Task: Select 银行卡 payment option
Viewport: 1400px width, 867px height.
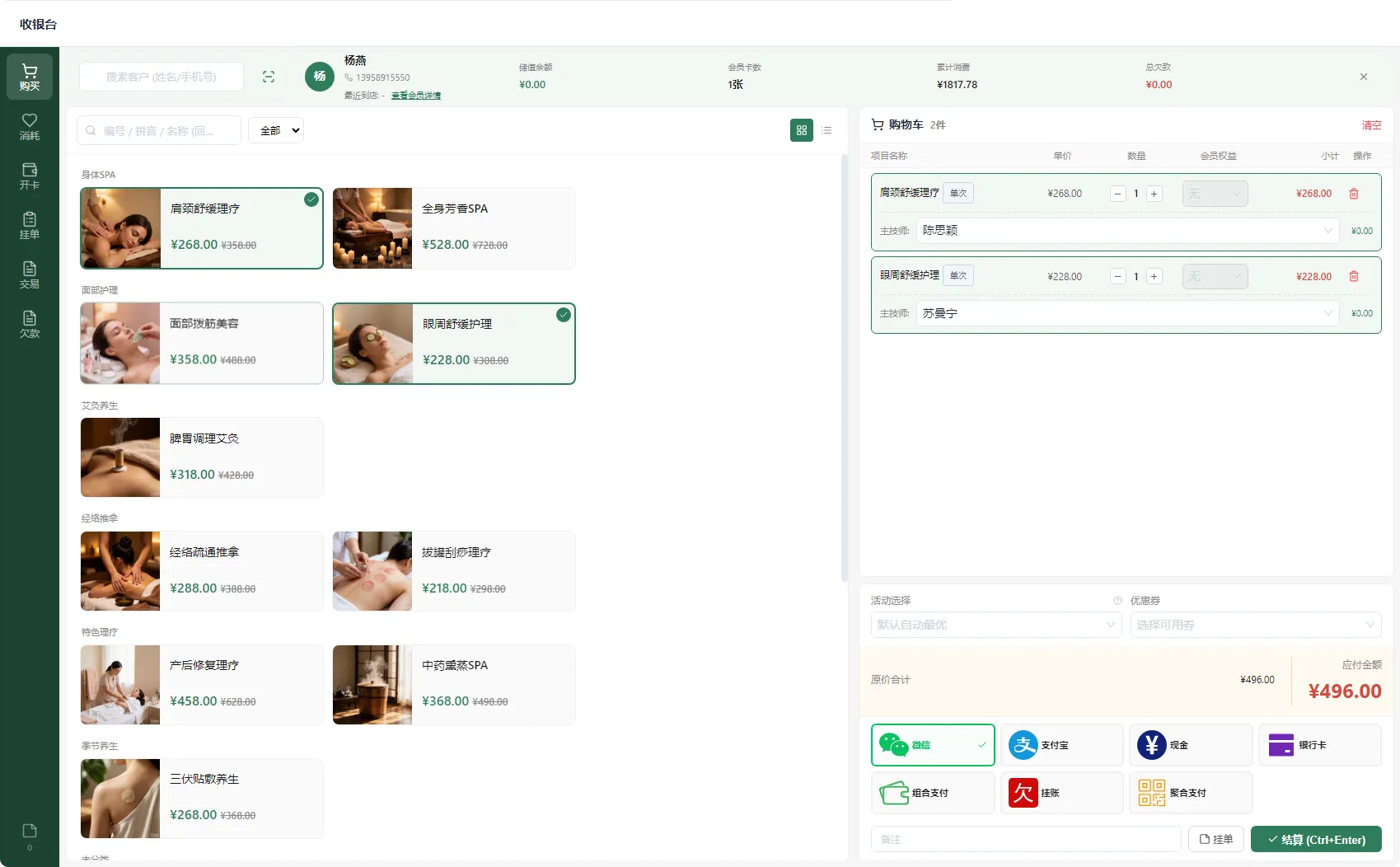Action: pyautogui.click(x=1320, y=745)
